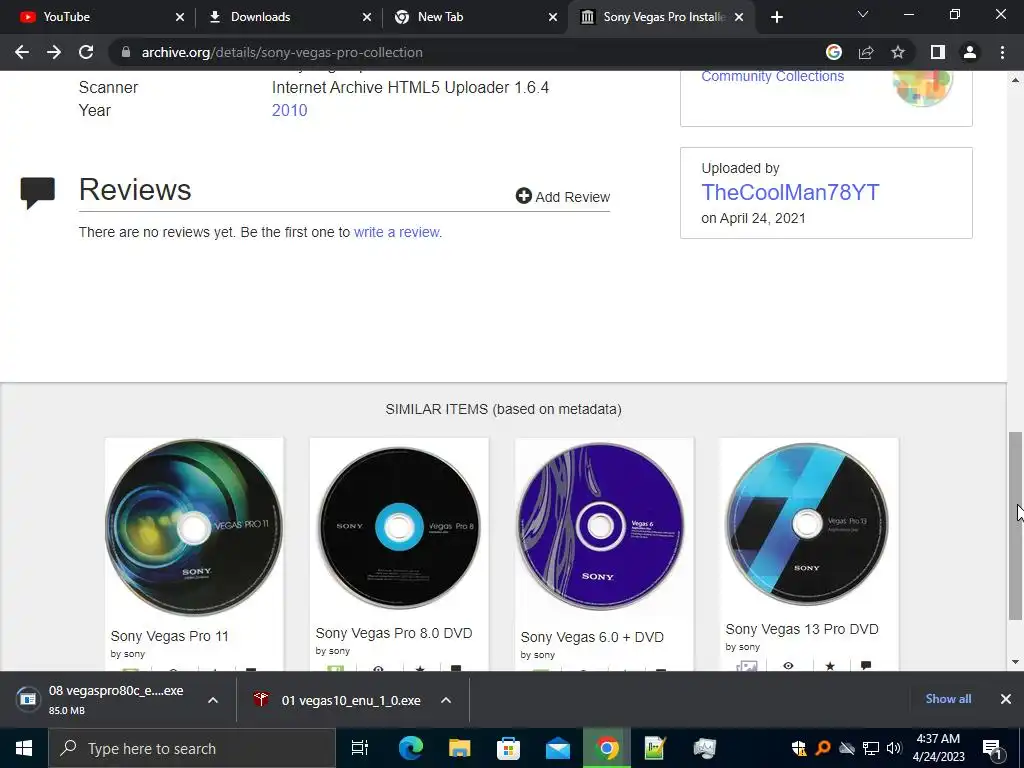Switch to the Downloads tab

pos(288,17)
